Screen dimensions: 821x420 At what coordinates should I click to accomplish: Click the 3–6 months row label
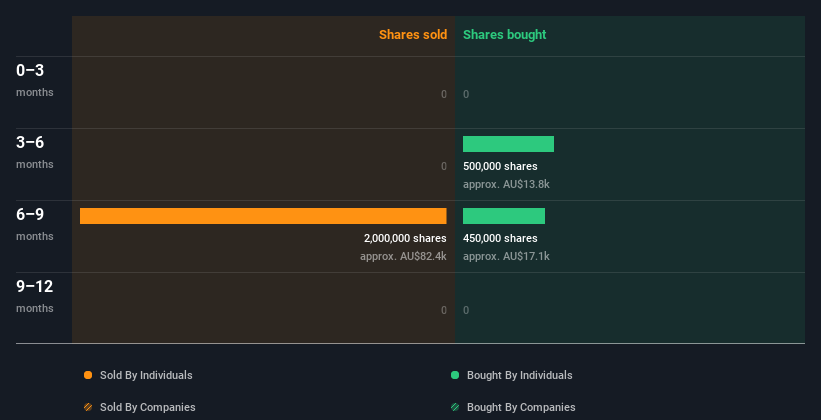tap(35, 152)
